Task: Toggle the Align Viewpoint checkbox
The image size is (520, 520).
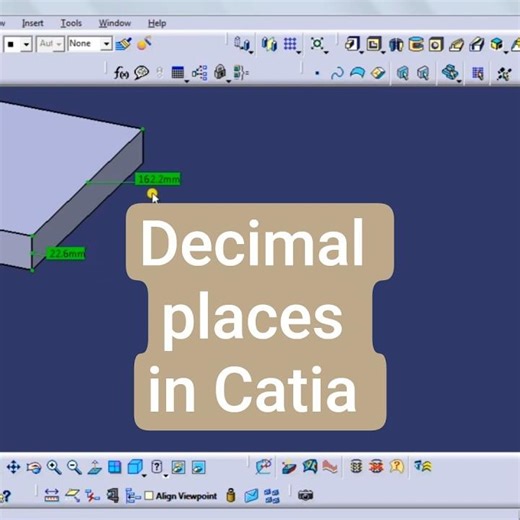Action: [149, 496]
